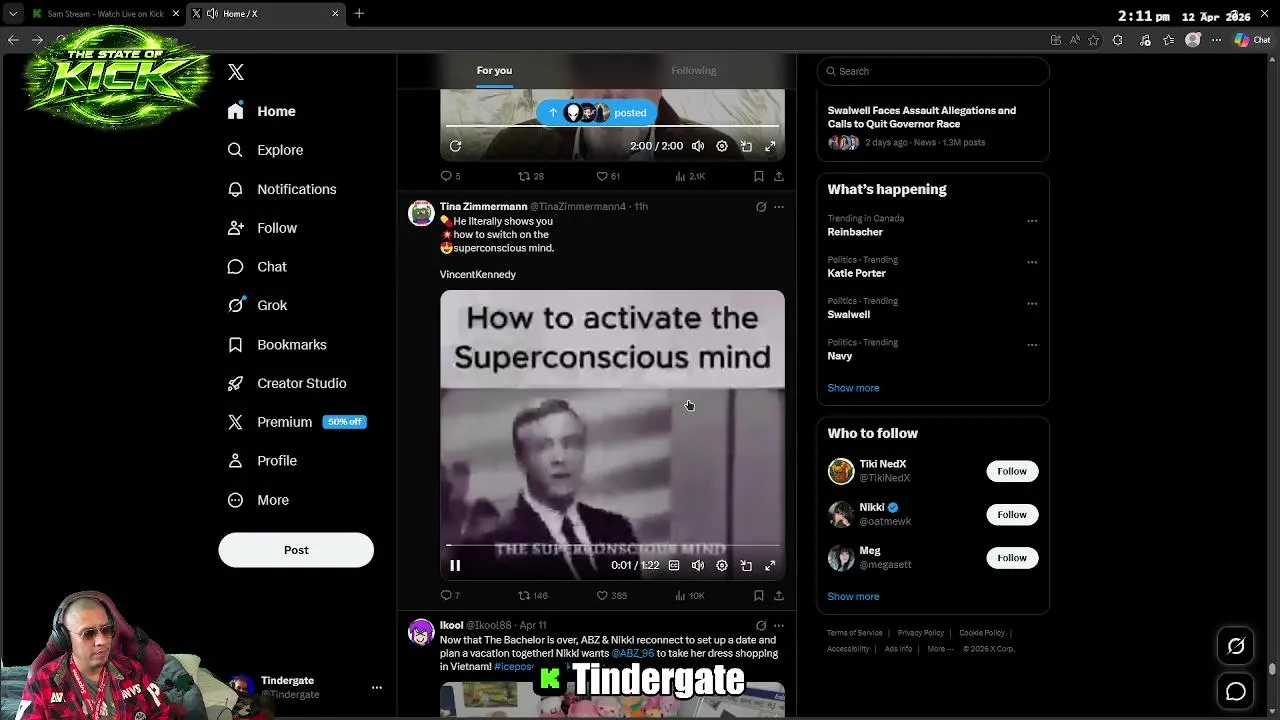
Task: Open options for Katie Porter trend
Action: [x=1032, y=262]
